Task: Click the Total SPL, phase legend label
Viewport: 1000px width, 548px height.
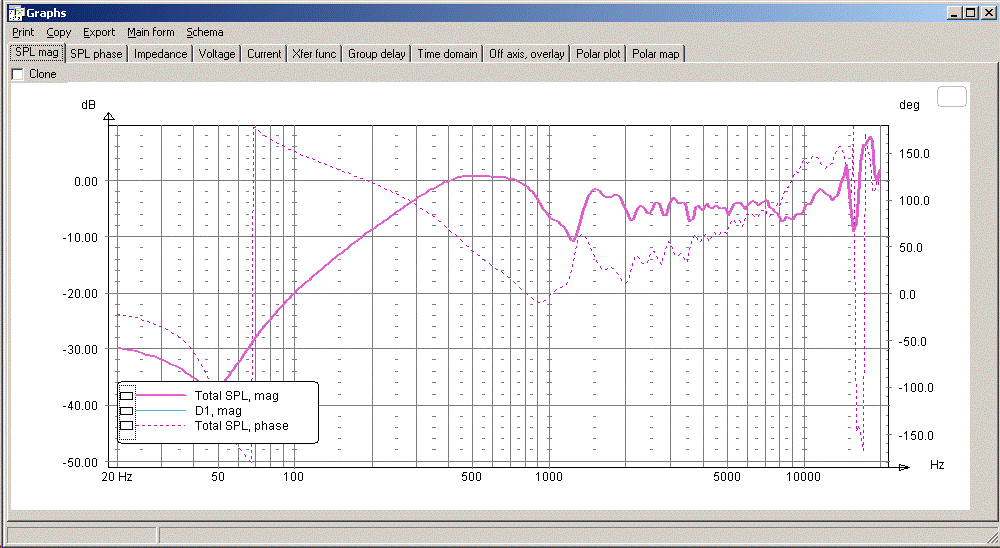Action: (242, 426)
